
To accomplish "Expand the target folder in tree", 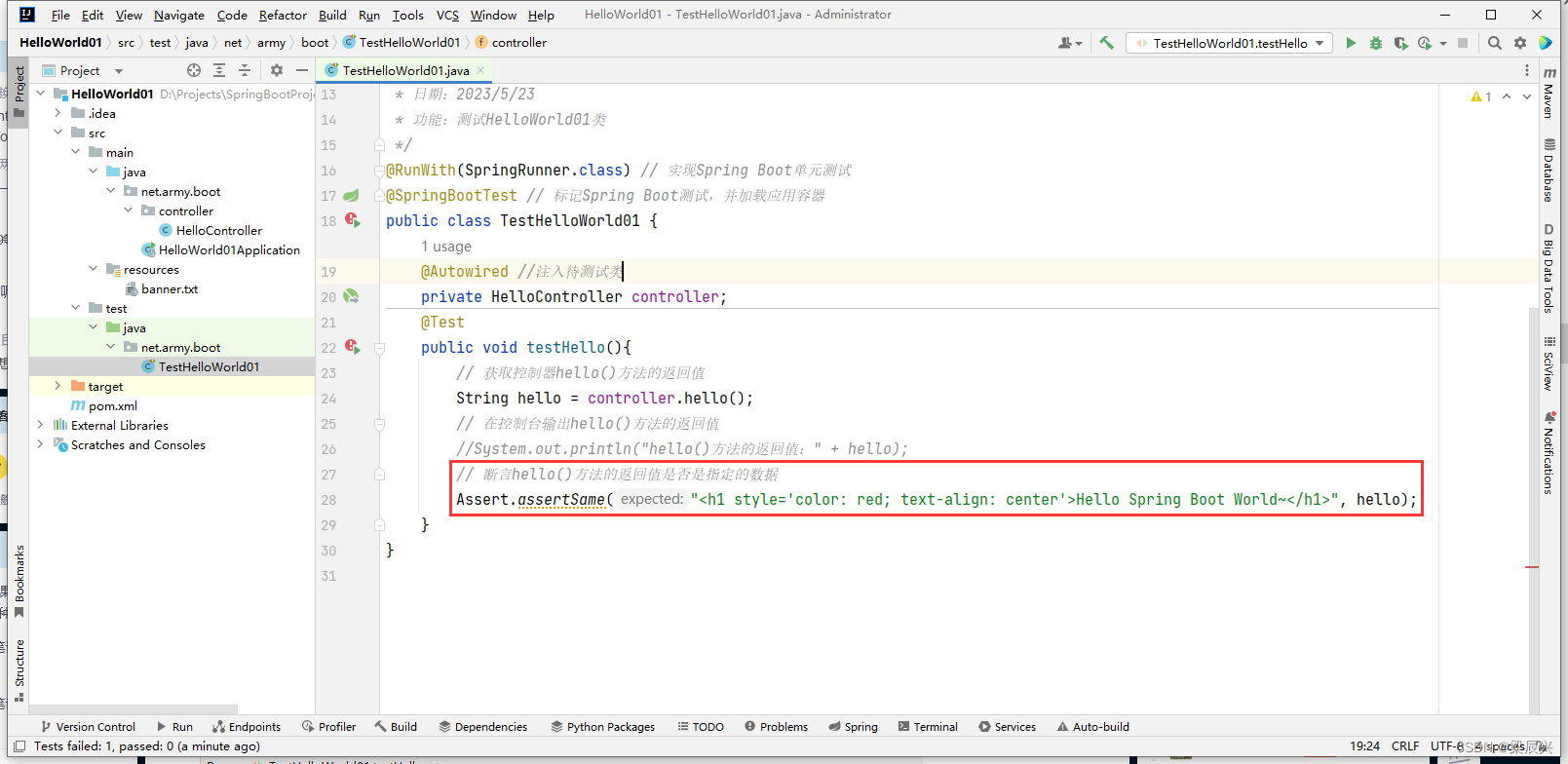I will [x=57, y=386].
